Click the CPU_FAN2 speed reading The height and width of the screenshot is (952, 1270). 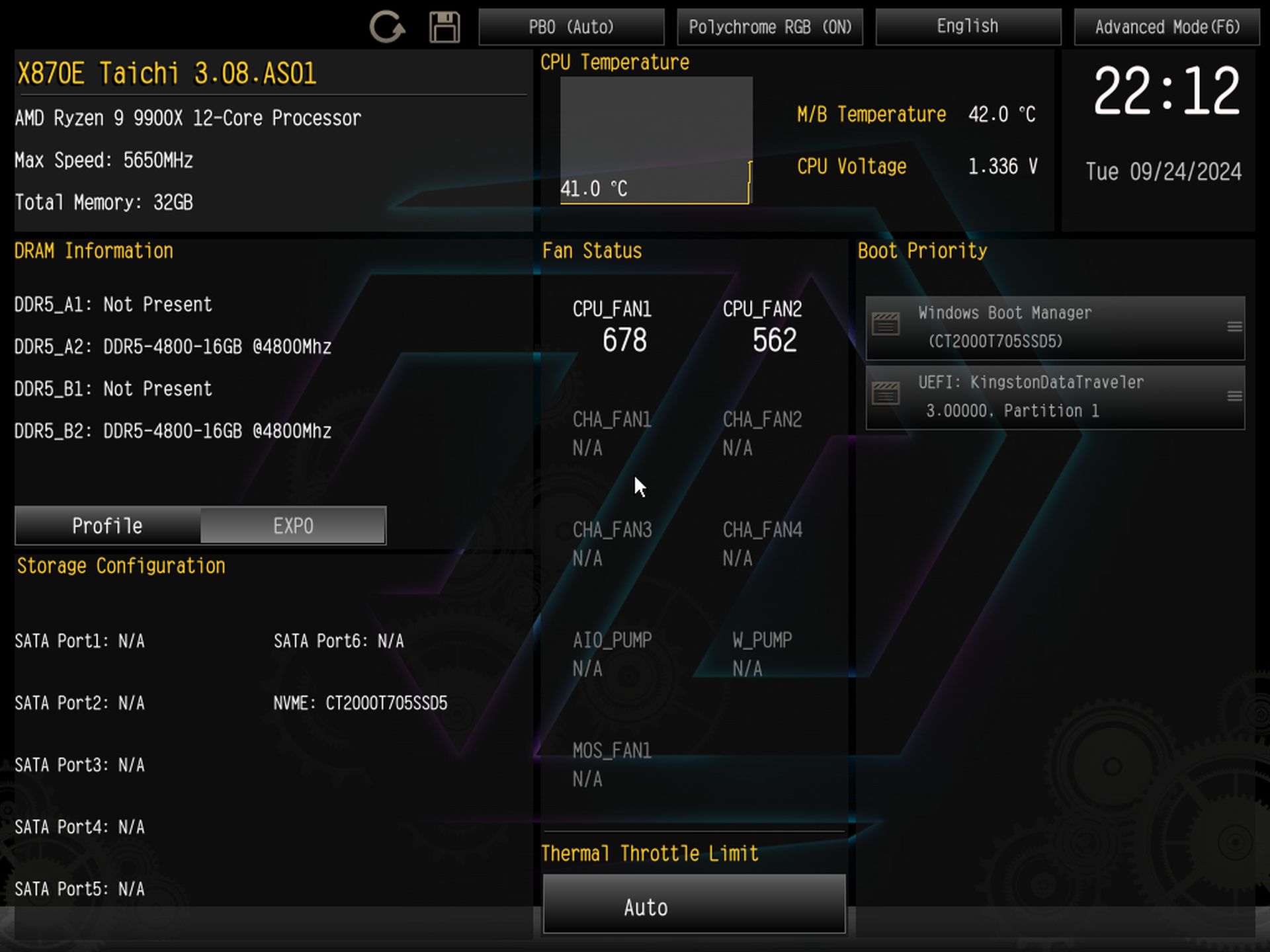coord(774,340)
